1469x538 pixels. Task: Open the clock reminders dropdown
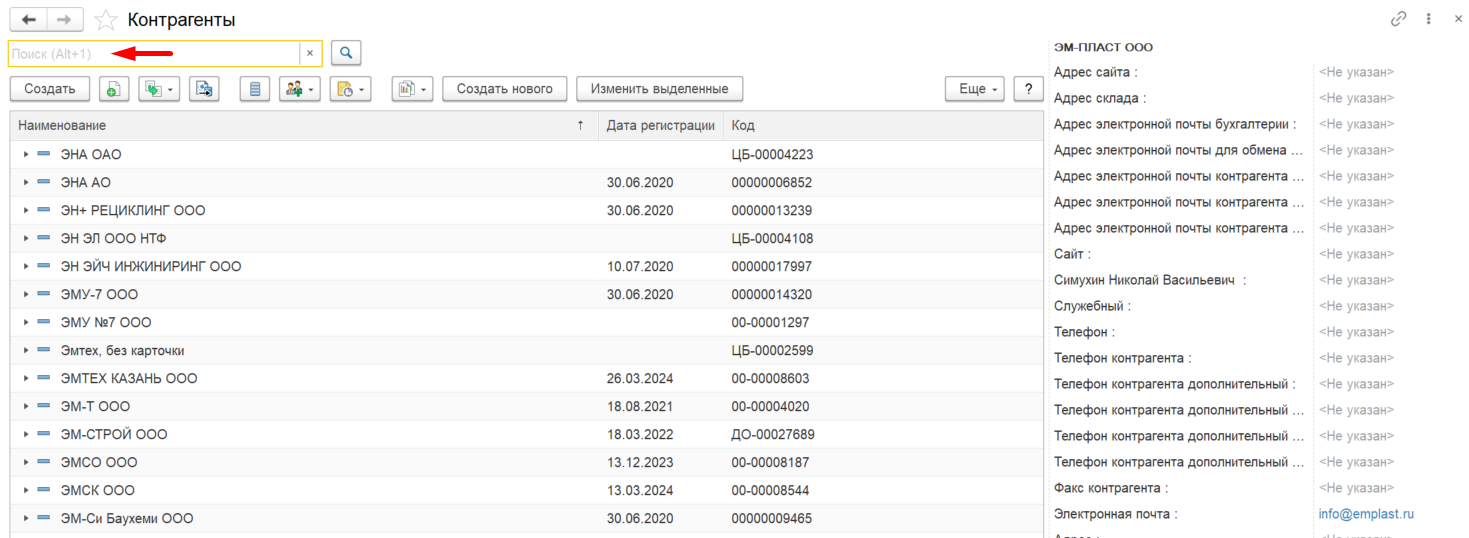point(350,89)
